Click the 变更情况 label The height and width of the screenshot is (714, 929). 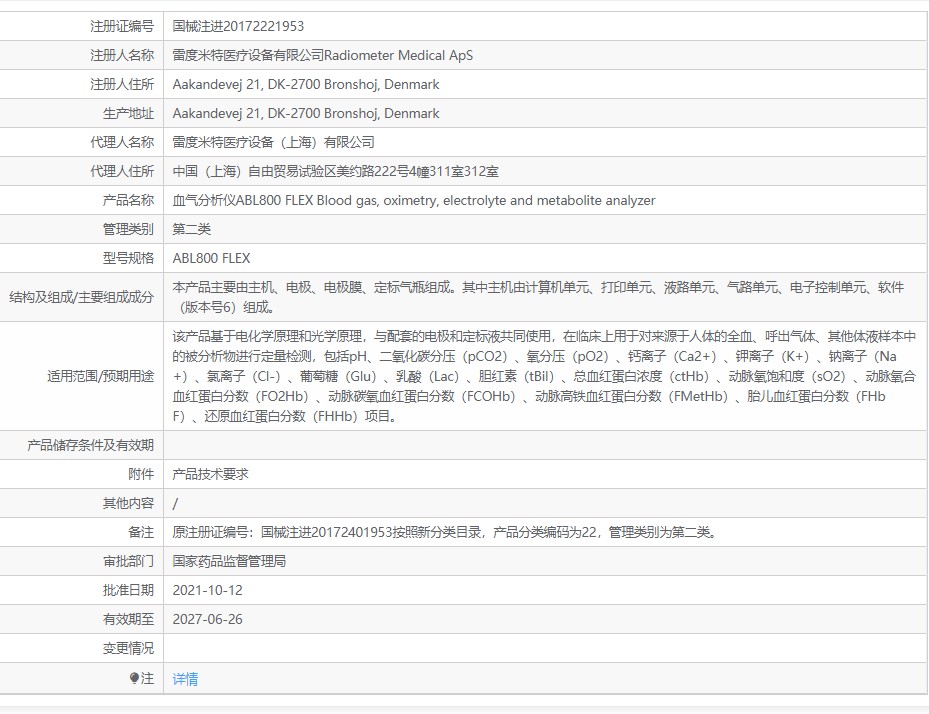(129, 648)
